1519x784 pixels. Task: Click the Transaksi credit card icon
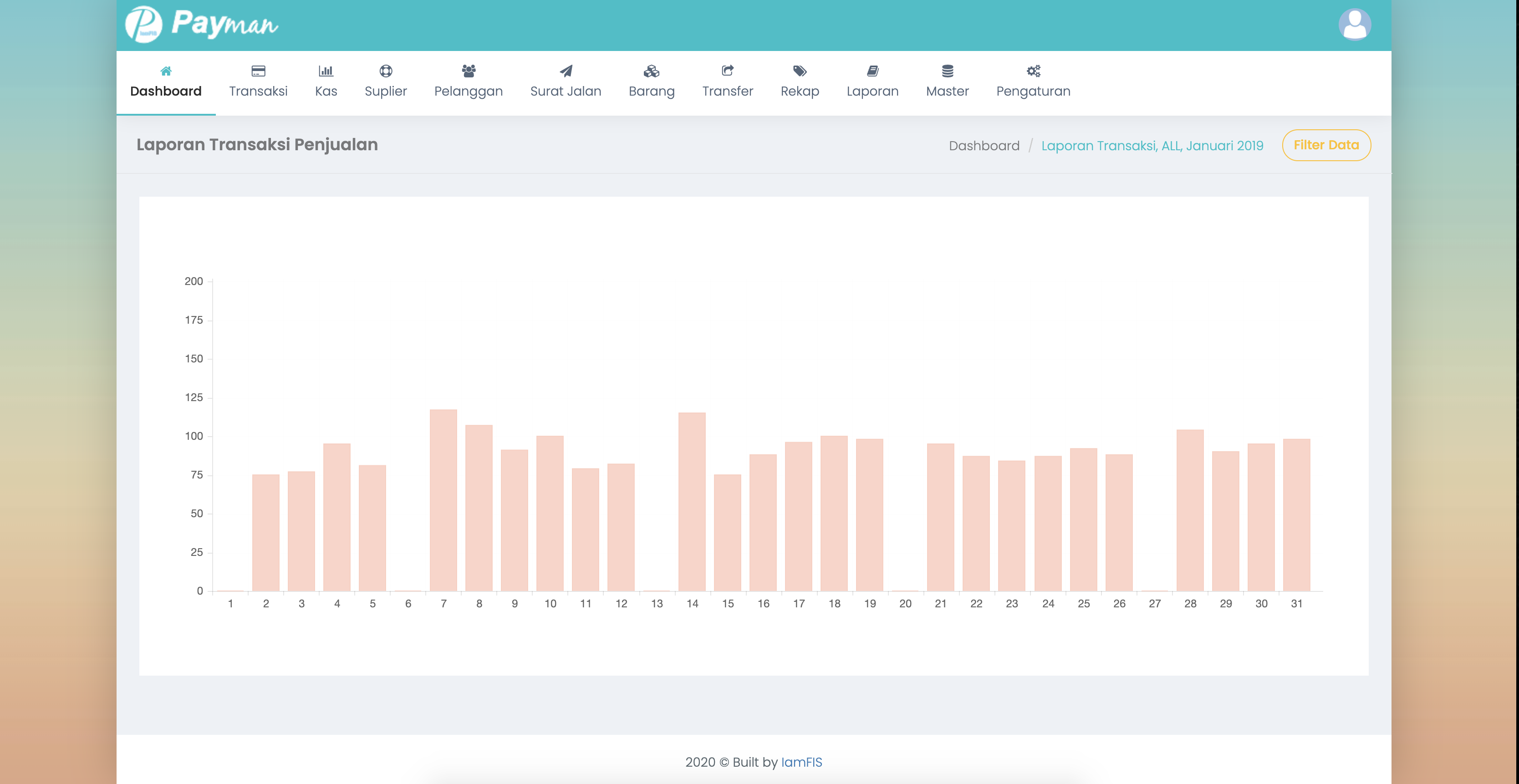pos(258,71)
